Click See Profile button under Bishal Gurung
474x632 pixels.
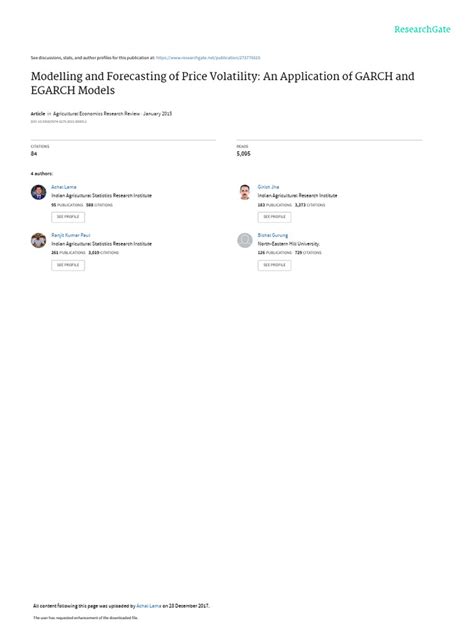[274, 265]
